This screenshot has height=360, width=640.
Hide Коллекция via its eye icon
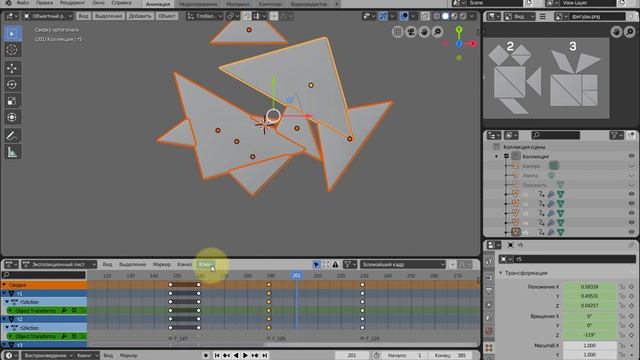click(x=631, y=156)
